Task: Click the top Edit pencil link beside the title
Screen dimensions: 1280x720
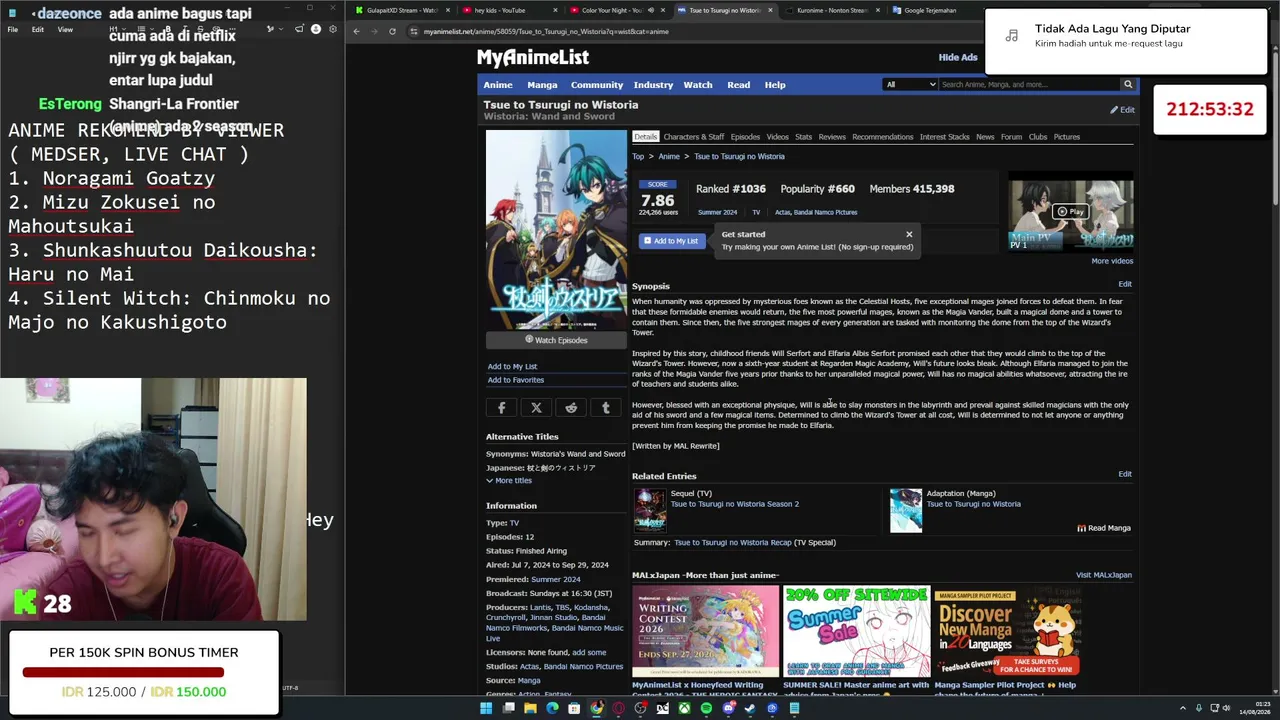Action: (x=1122, y=110)
